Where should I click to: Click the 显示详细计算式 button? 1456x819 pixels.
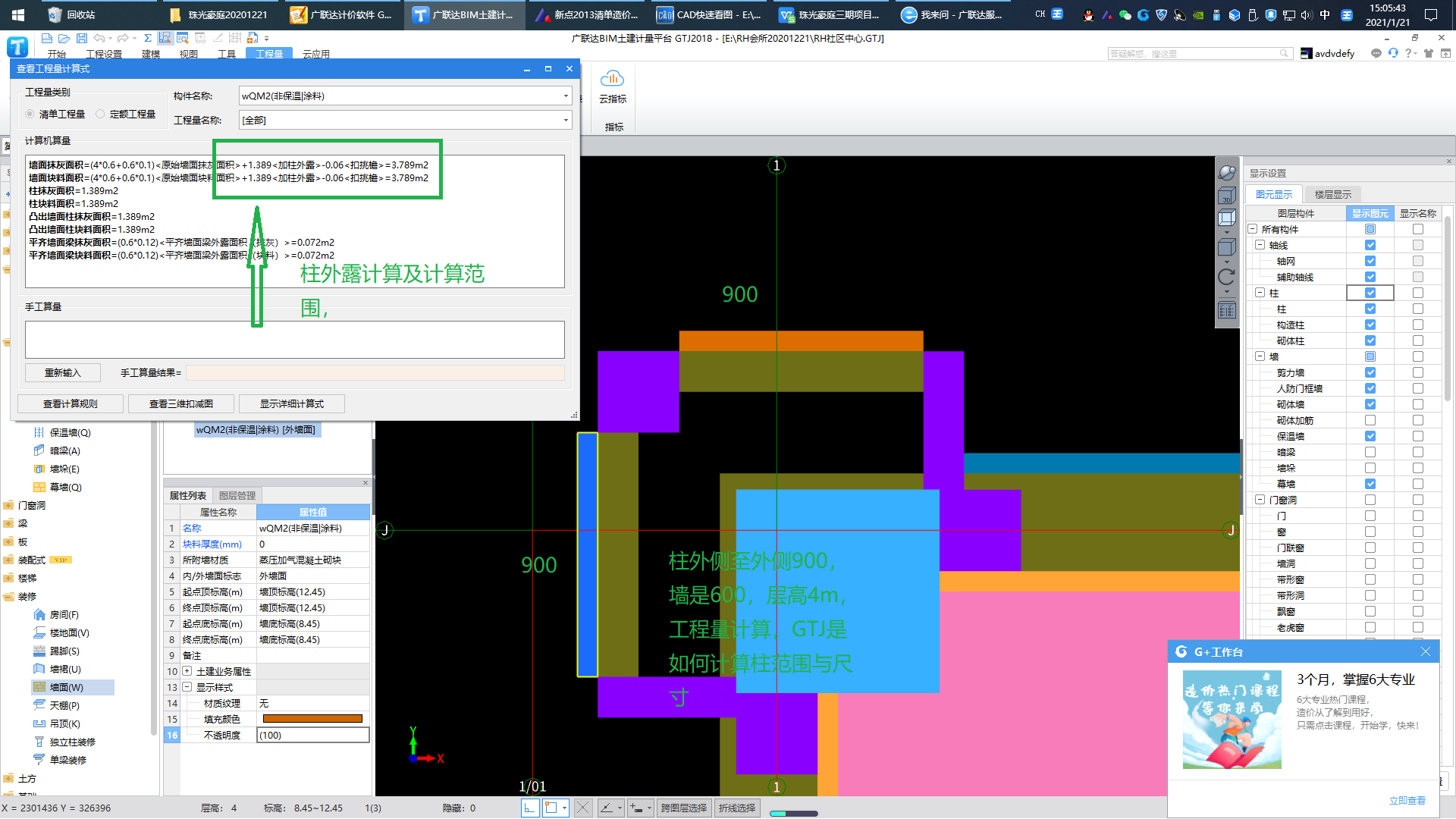(292, 403)
